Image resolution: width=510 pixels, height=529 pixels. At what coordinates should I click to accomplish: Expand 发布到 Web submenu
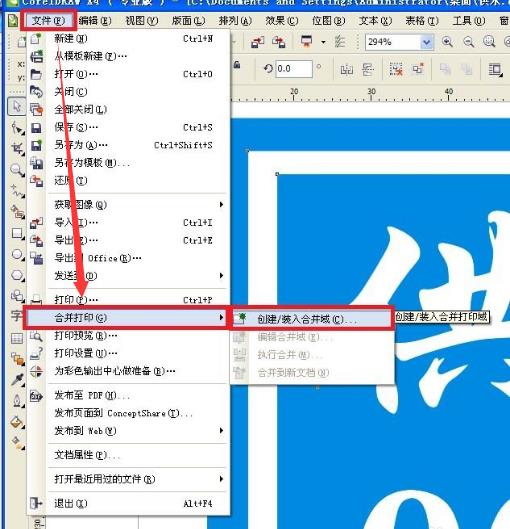pos(128,431)
